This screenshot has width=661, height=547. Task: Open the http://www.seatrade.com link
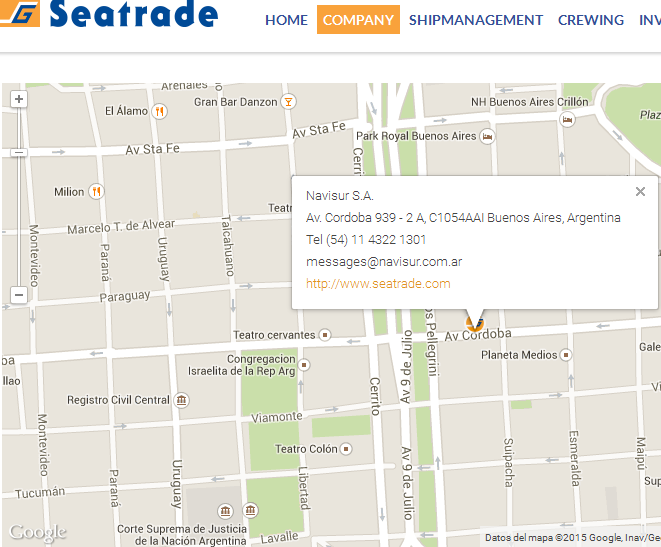click(x=378, y=284)
